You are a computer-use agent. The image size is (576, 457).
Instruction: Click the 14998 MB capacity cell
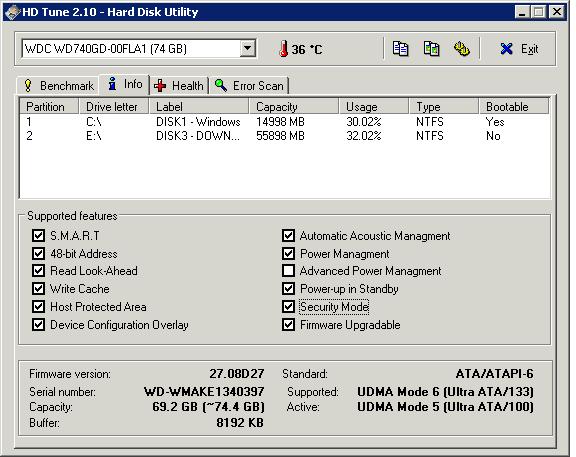(x=280, y=122)
